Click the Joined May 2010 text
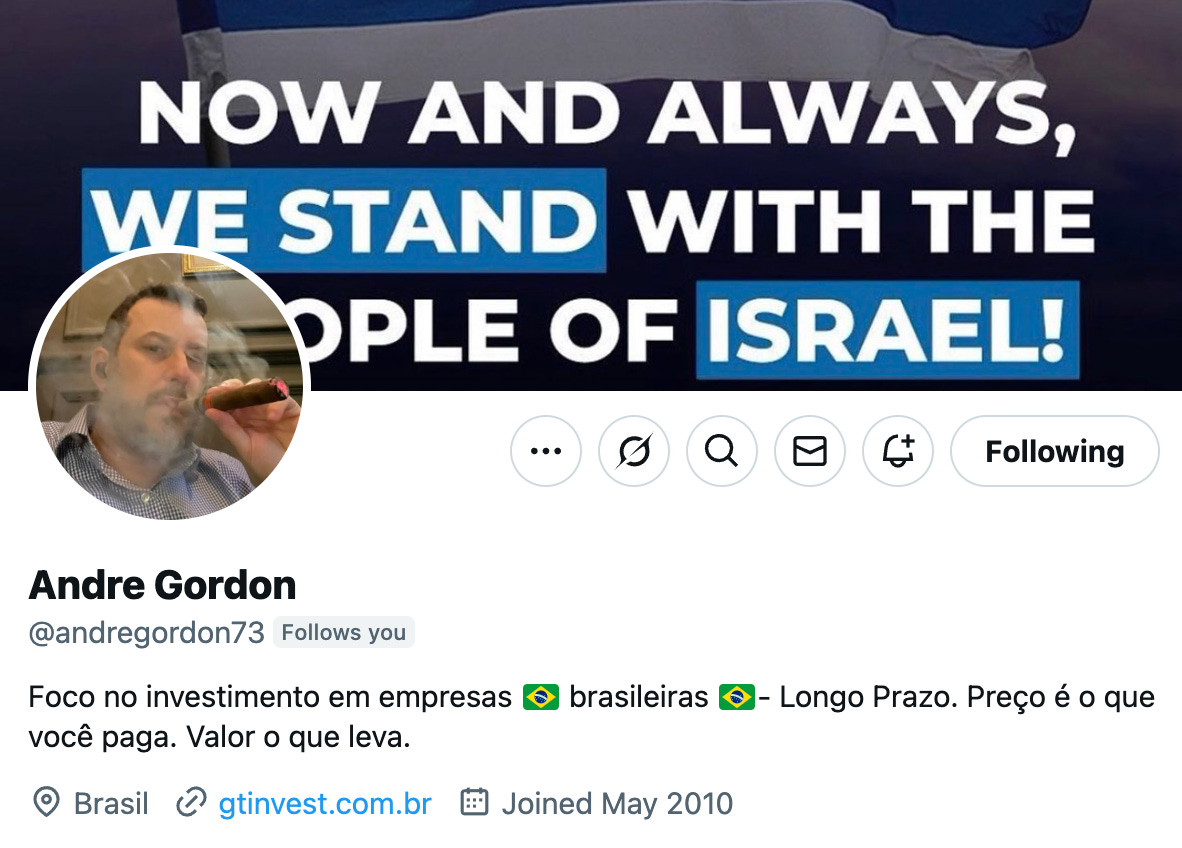 [x=617, y=804]
